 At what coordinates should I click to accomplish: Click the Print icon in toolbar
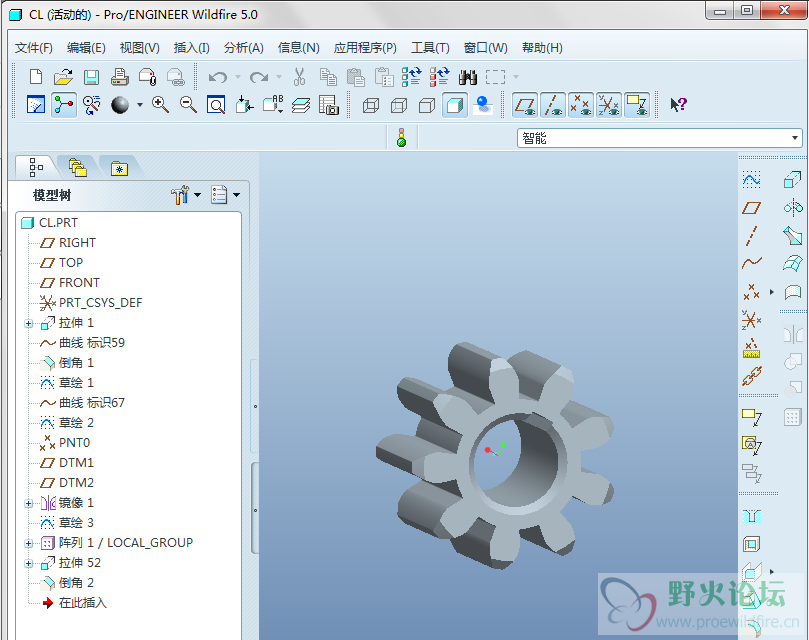(x=119, y=77)
